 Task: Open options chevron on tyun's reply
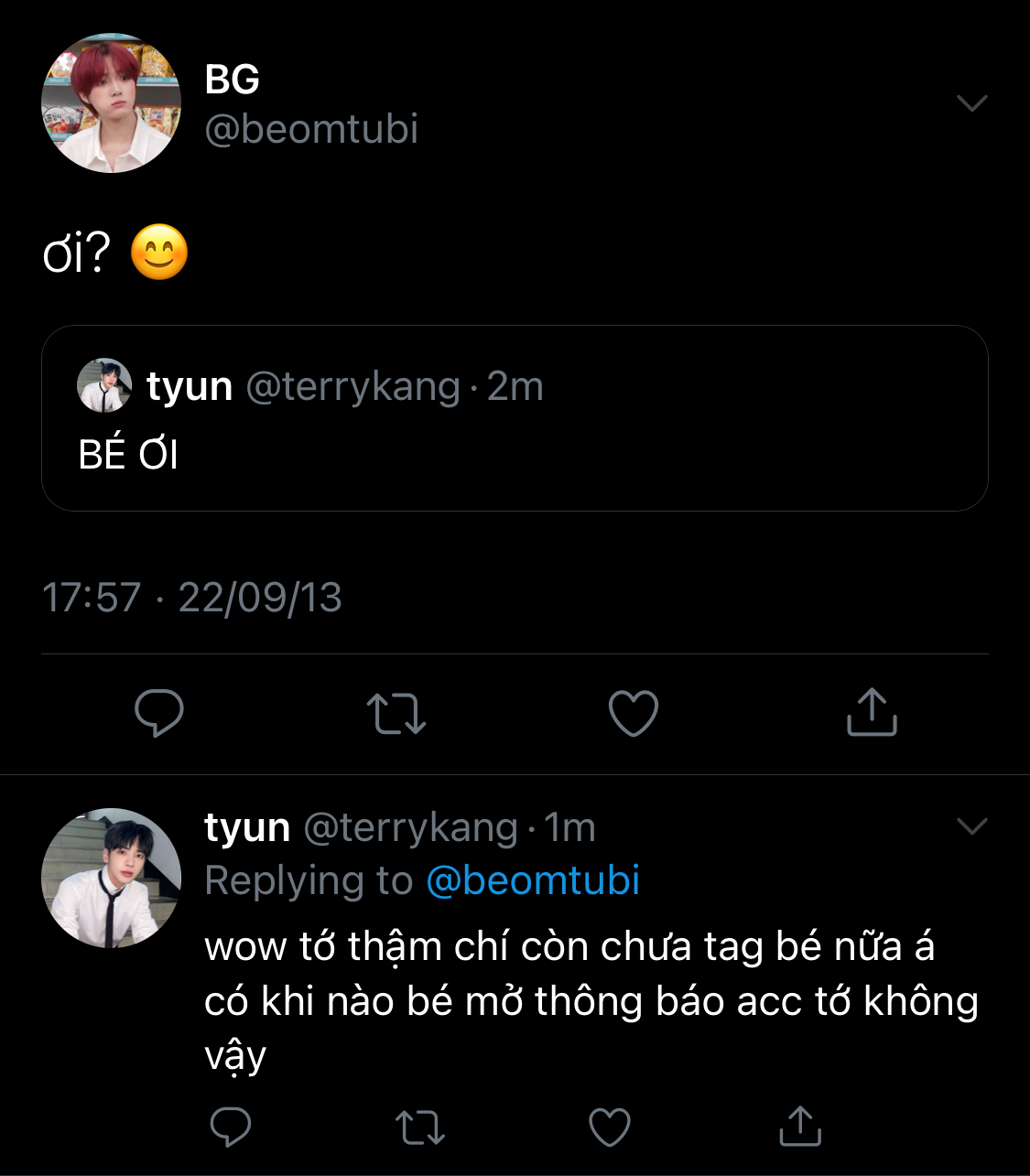pyautogui.click(x=971, y=826)
